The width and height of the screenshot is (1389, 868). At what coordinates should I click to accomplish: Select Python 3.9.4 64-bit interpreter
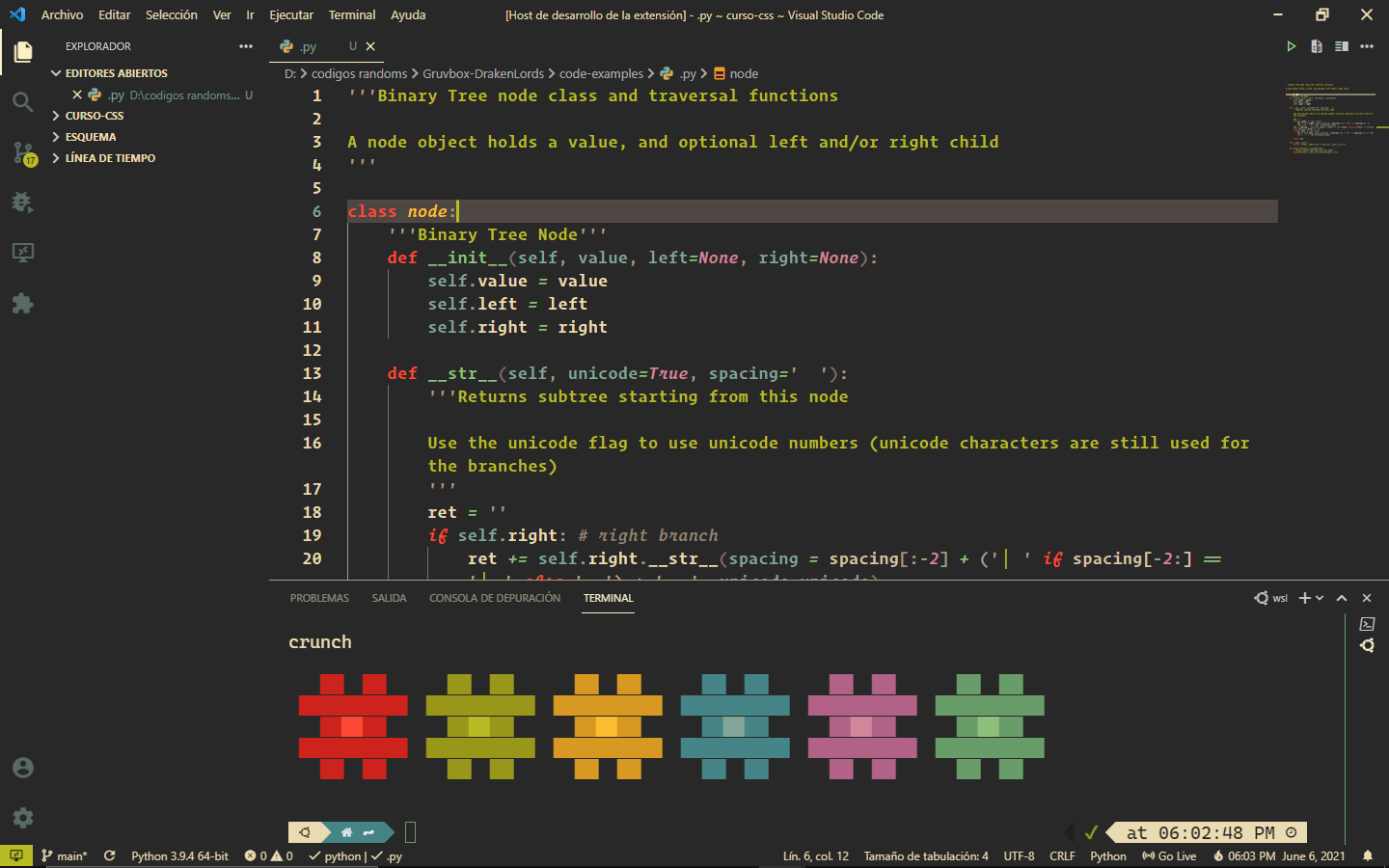click(x=179, y=855)
